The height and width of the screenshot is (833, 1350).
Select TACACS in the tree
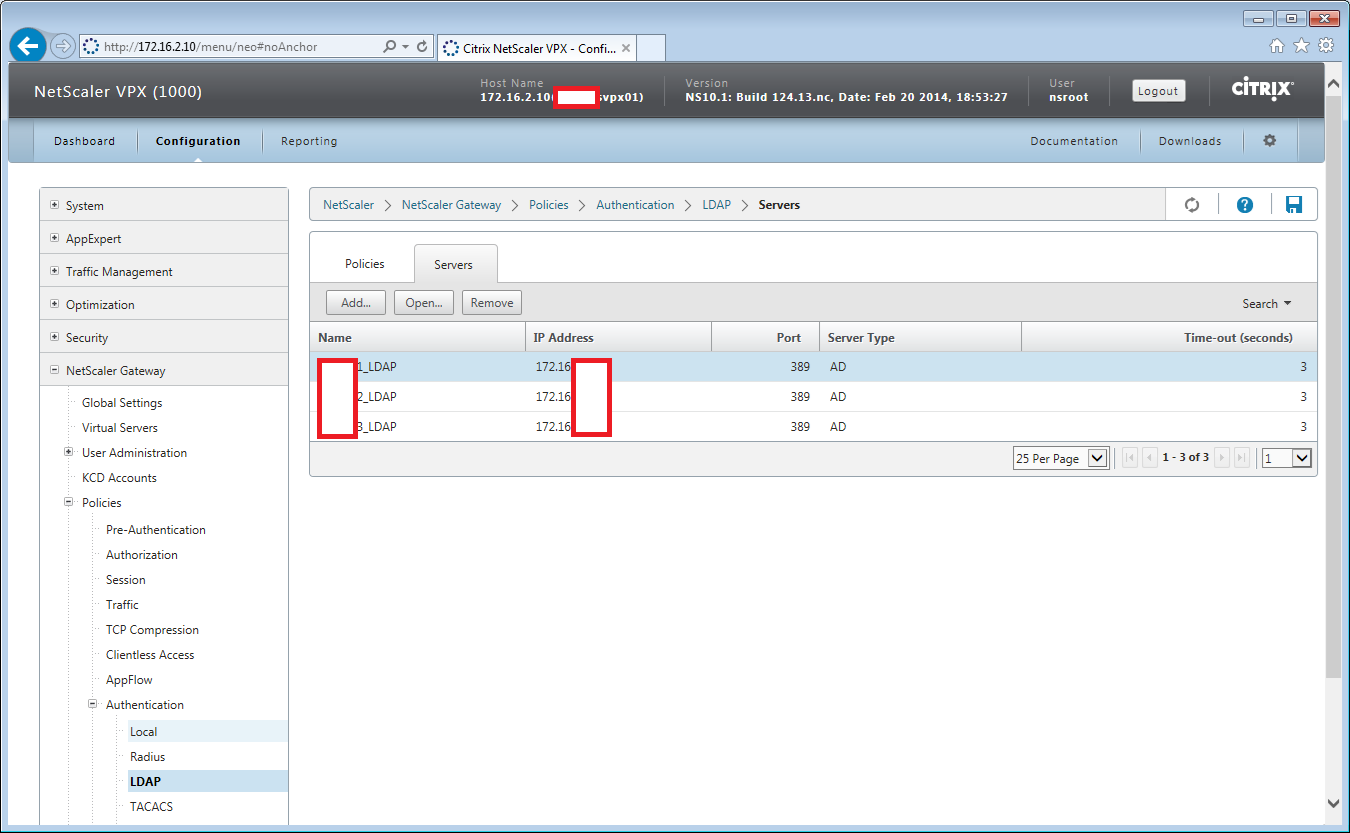(x=152, y=807)
